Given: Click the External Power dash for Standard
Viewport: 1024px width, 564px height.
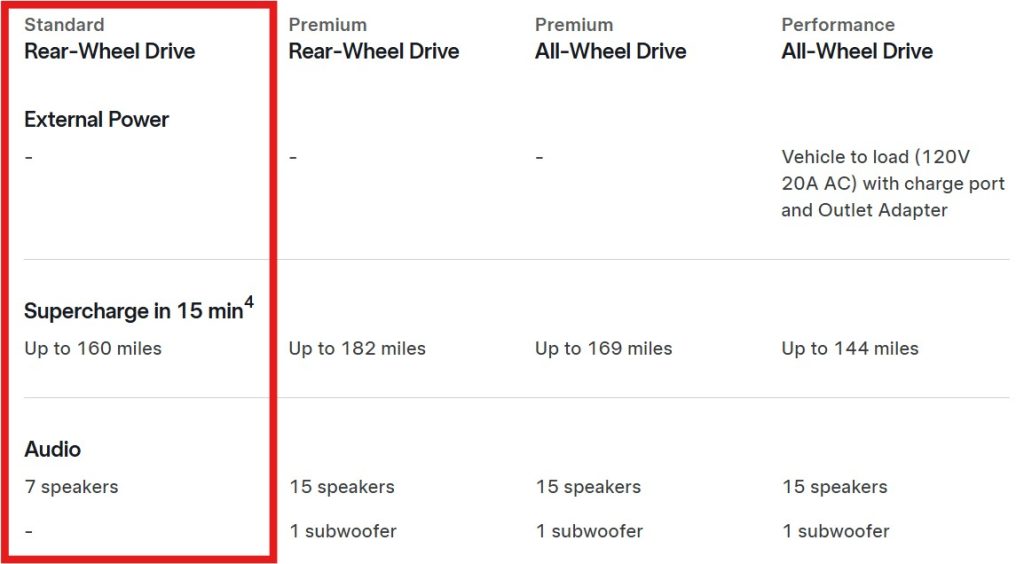Looking at the screenshot, I should (x=29, y=158).
